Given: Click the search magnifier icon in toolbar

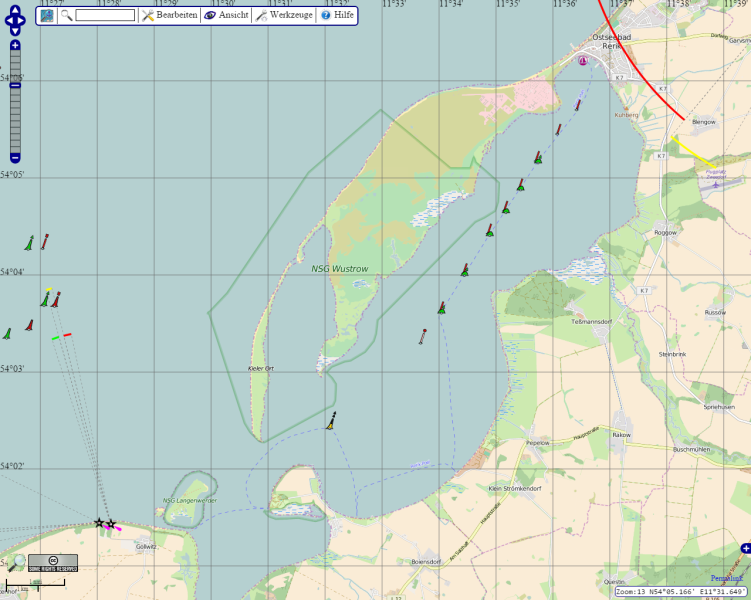Looking at the screenshot, I should 66,16.
